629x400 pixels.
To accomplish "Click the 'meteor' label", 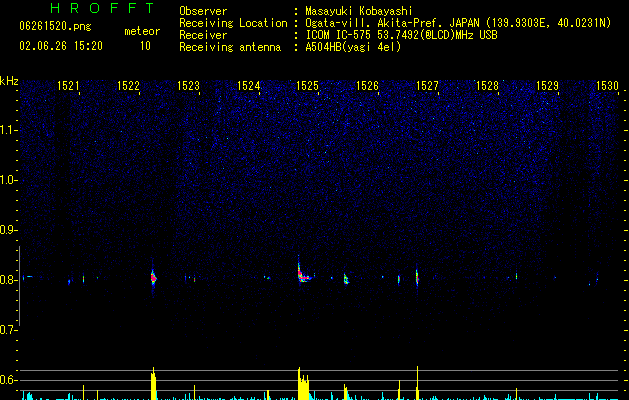I will pos(142,31).
